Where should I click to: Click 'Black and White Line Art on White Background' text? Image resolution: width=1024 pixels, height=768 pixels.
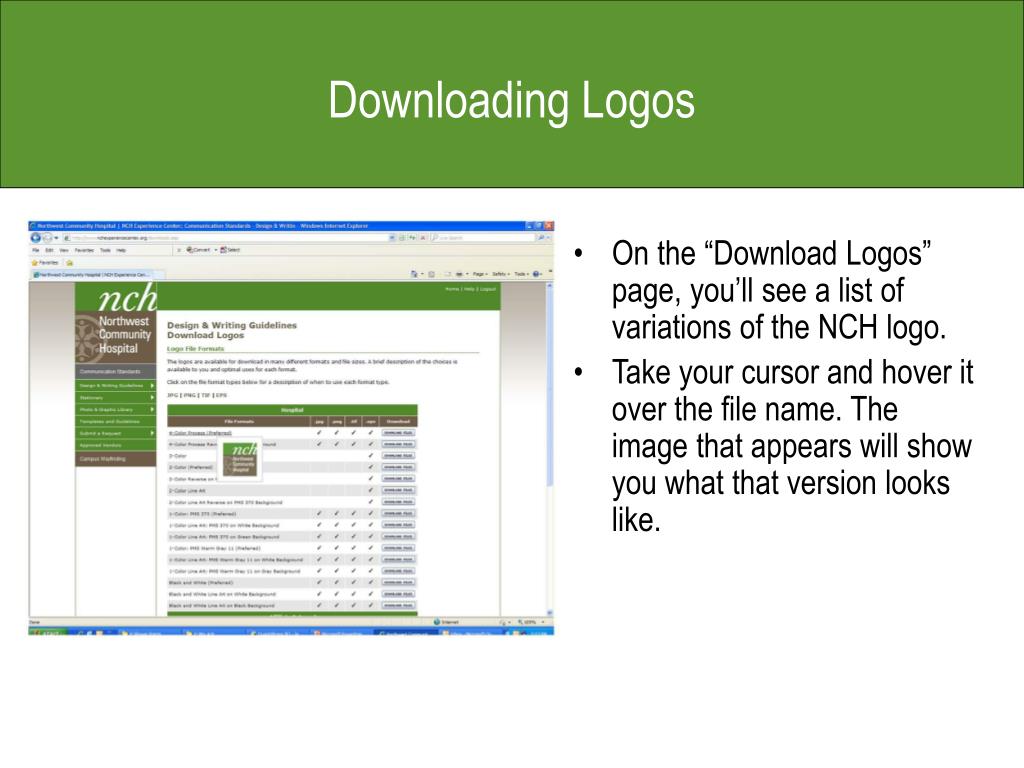(x=222, y=594)
